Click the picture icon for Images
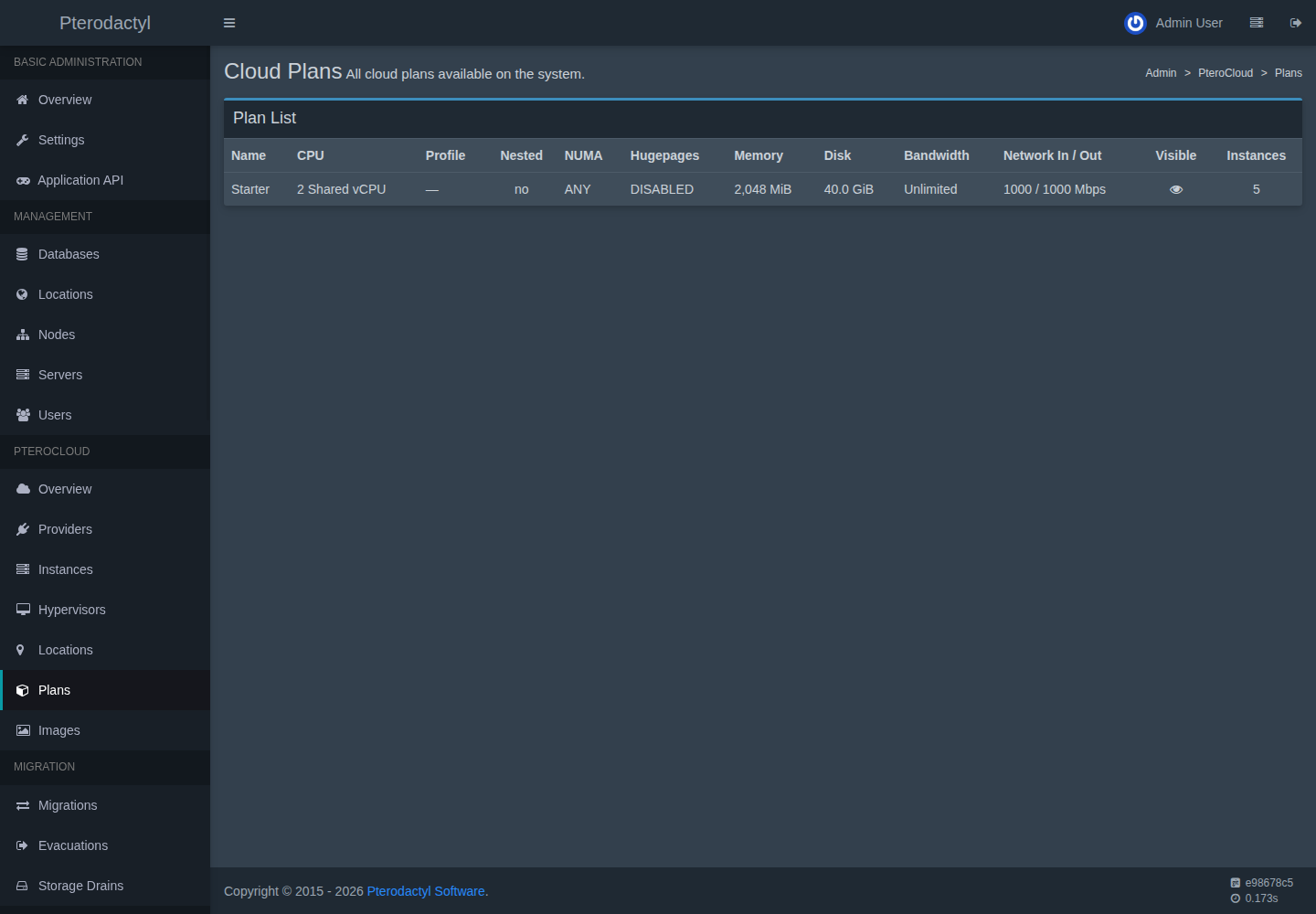This screenshot has height=914, width=1316. pos(23,730)
